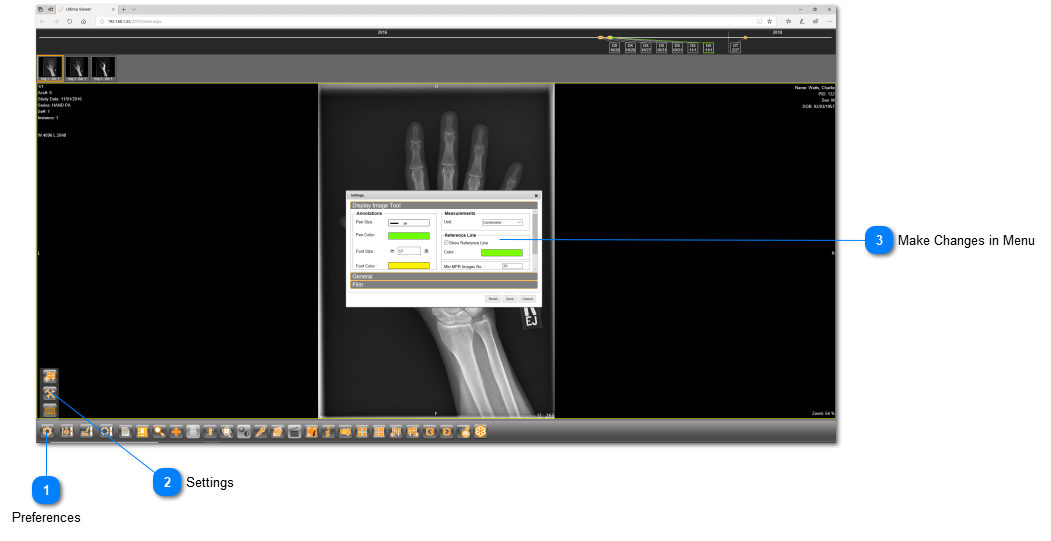The width and height of the screenshot is (1051, 541).
Task: Click the Cancel button in Settings
Action: pyautogui.click(x=528, y=299)
